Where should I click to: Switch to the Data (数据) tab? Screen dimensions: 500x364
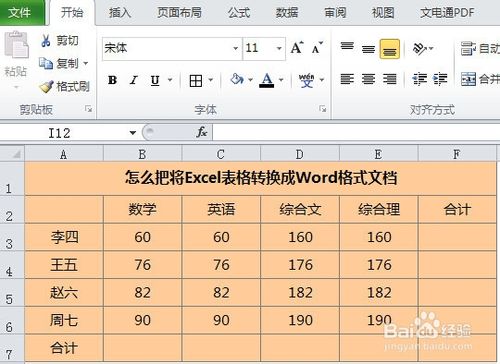(287, 13)
